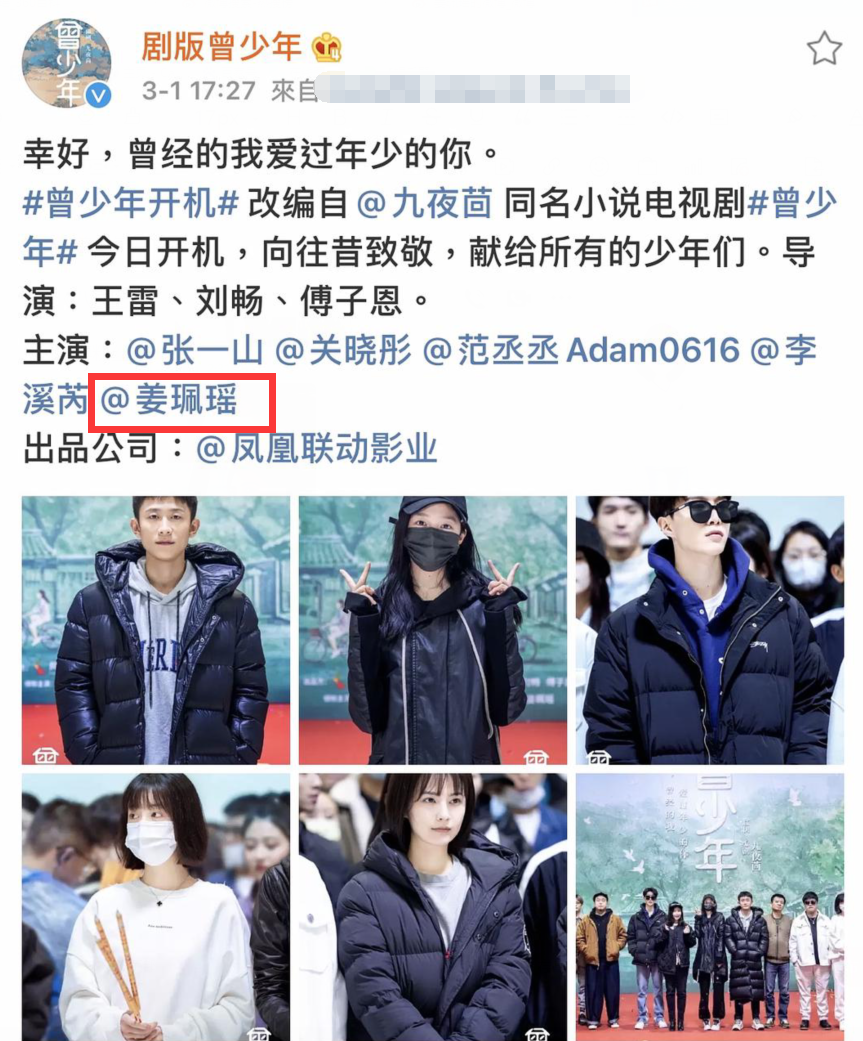The width and height of the screenshot is (863, 1041).
Task: Open the @范丞丞 Adam0616 mention
Action: pos(581,351)
